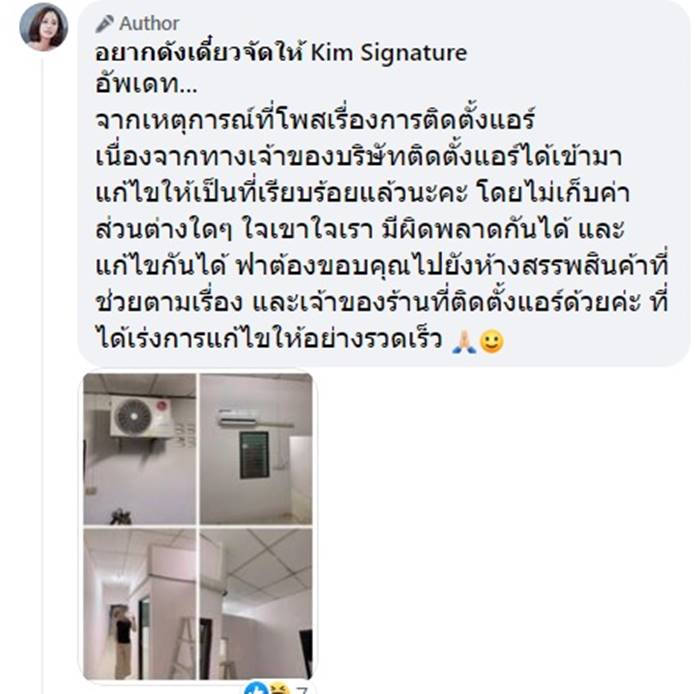
Task: Open the ceiling tiles room photo
Action: pos(256,604)
